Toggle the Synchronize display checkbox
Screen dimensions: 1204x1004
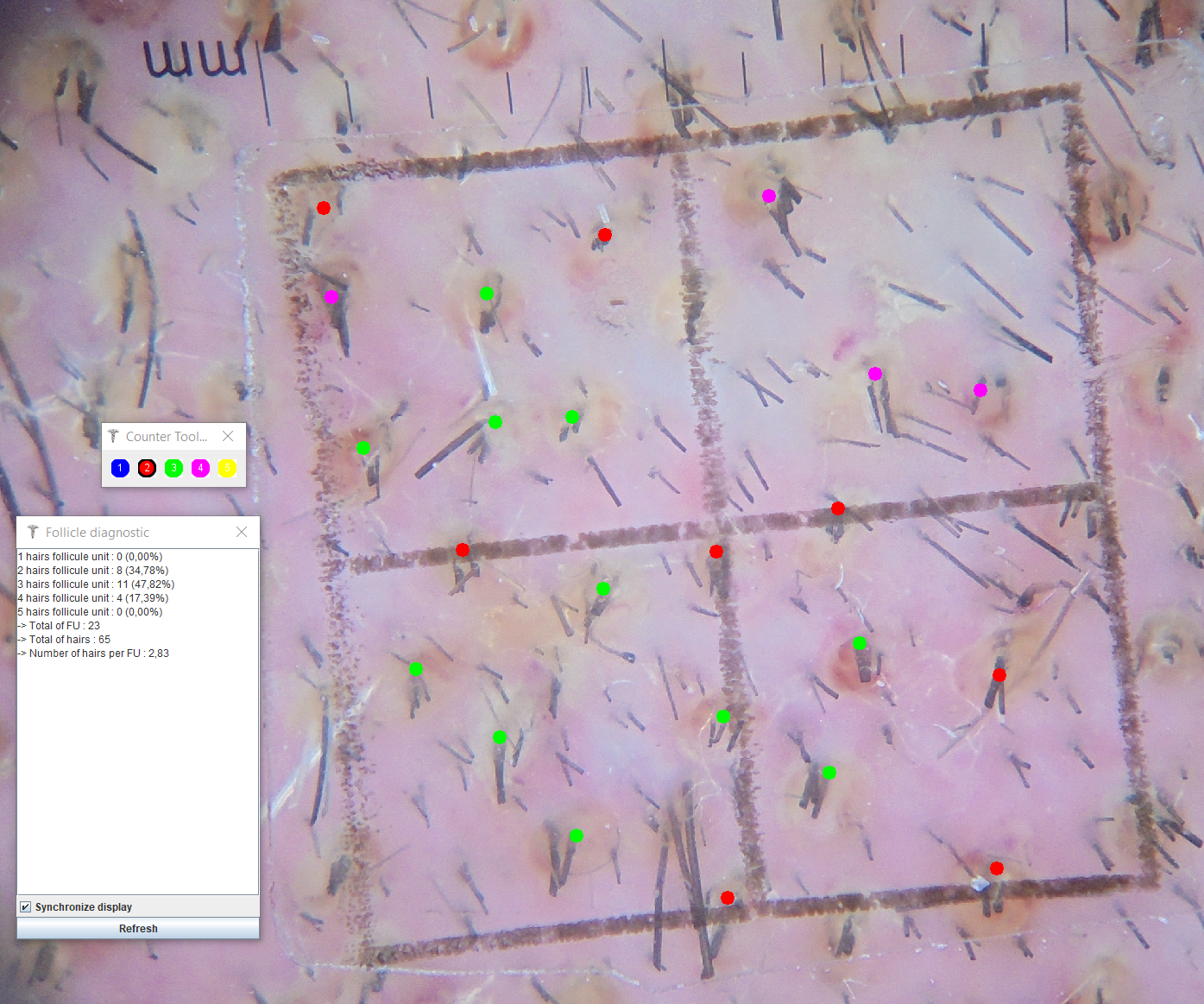[x=26, y=906]
